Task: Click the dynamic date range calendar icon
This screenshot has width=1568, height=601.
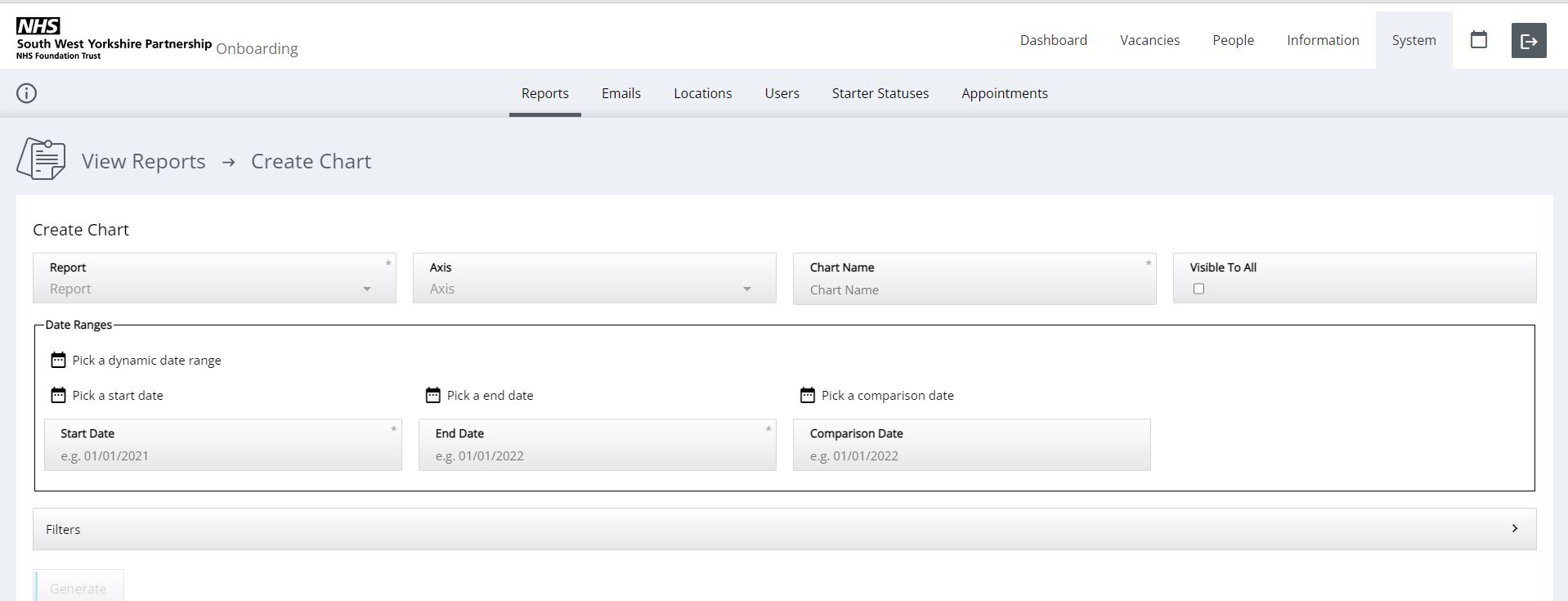Action: coord(58,360)
